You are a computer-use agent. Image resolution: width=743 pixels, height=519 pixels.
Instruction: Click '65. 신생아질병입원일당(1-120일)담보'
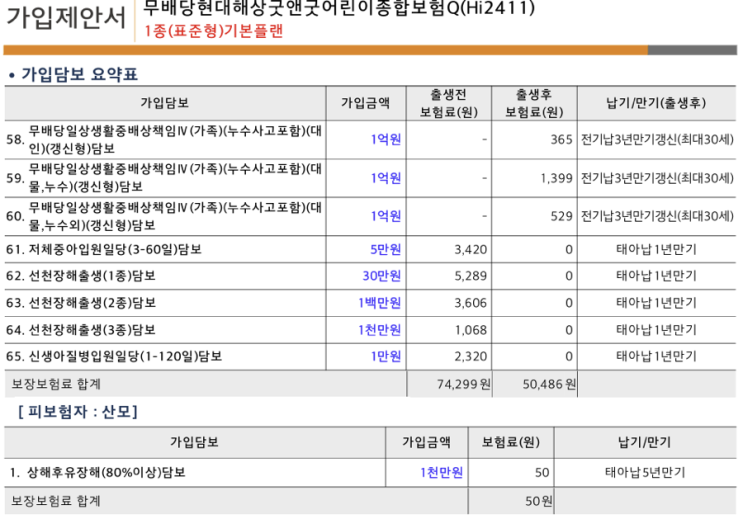(x=114, y=356)
